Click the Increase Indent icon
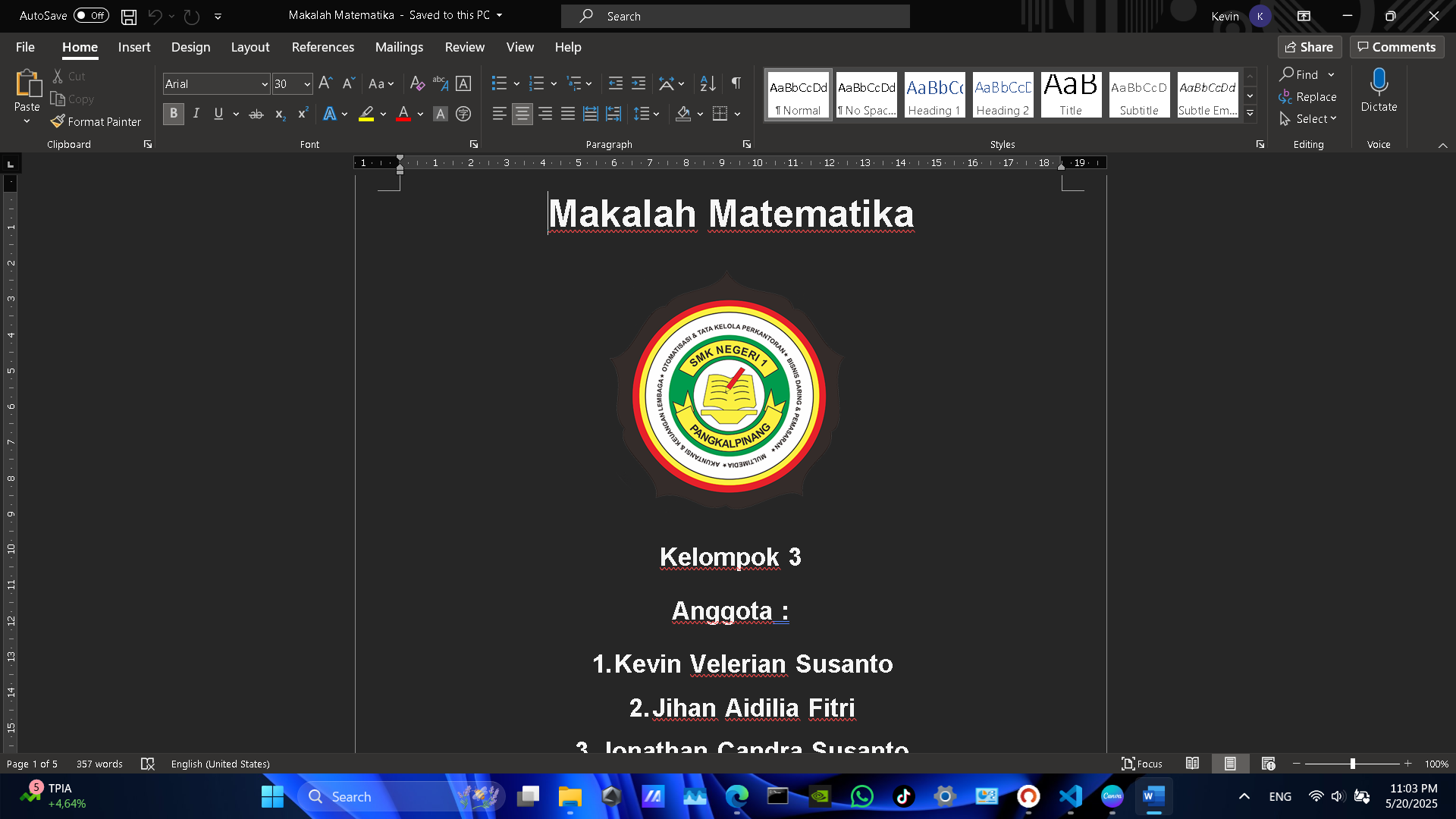This screenshot has height=819, width=1456. click(639, 83)
